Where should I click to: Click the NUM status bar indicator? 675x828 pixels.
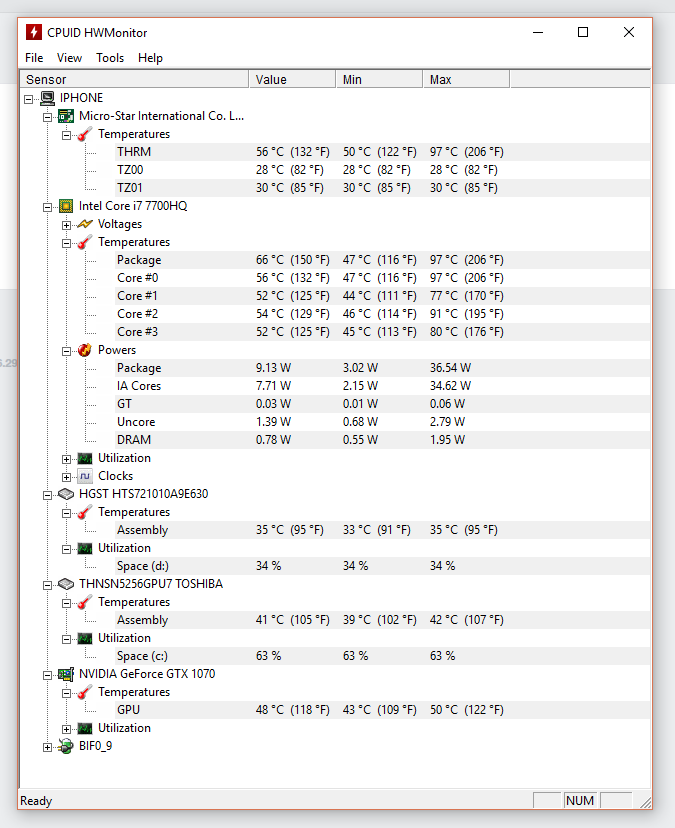click(x=580, y=801)
